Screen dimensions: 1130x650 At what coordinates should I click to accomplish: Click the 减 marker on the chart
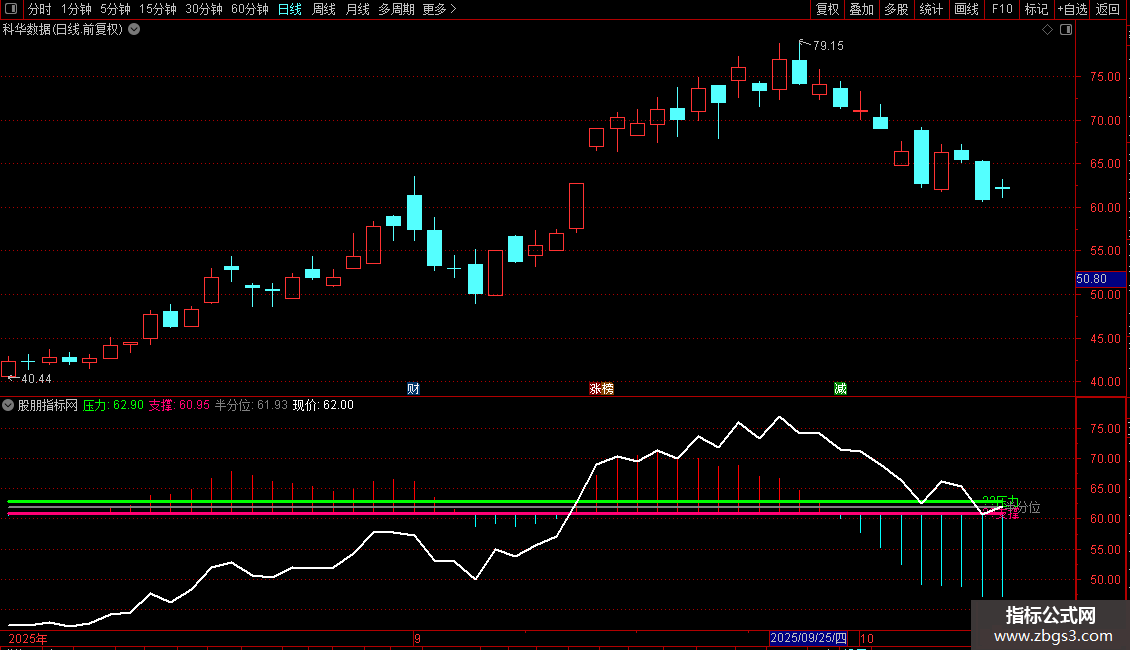coord(840,388)
